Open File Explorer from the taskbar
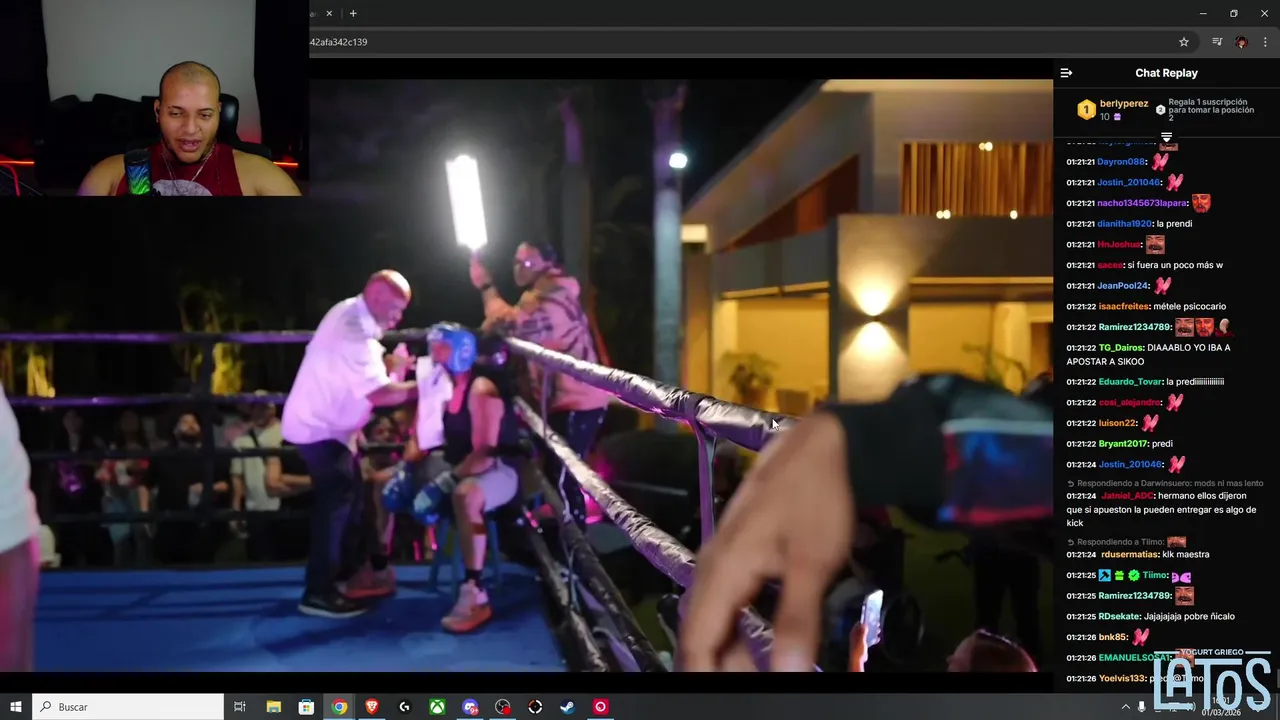Image resolution: width=1280 pixels, height=720 pixels. [x=273, y=707]
